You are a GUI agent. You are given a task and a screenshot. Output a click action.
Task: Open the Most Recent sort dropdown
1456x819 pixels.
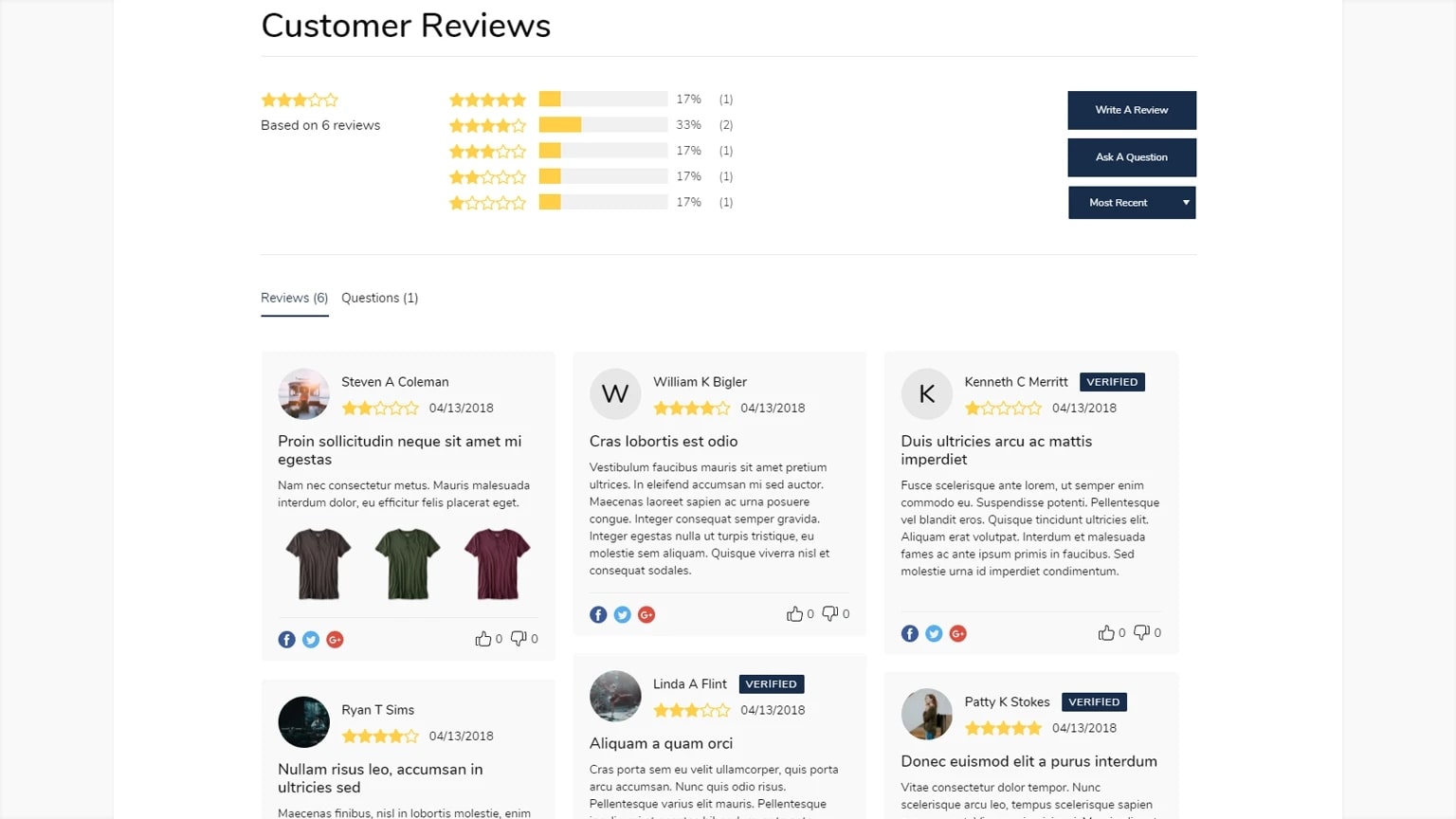point(1132,203)
